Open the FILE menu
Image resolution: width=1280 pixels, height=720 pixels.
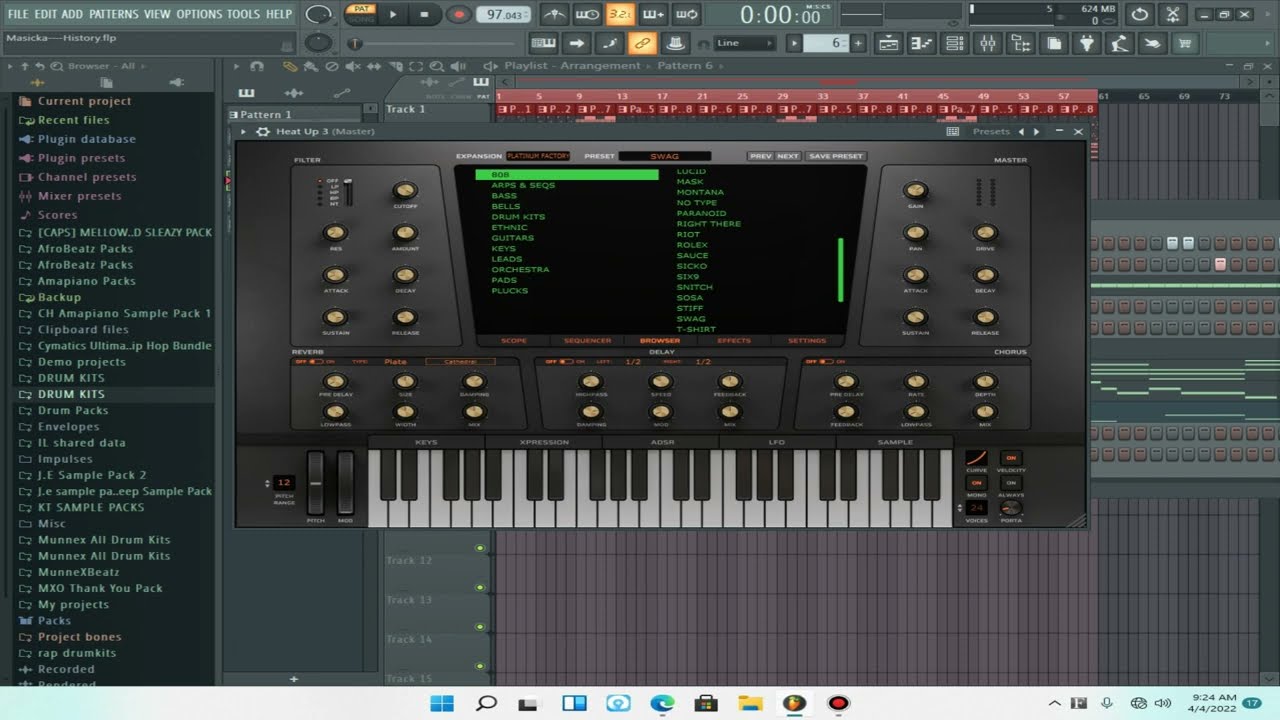click(x=18, y=14)
